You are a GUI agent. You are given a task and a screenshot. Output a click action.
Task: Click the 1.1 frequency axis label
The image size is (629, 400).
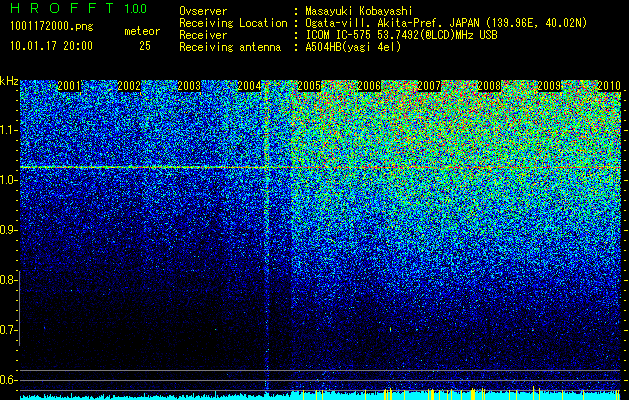7,130
